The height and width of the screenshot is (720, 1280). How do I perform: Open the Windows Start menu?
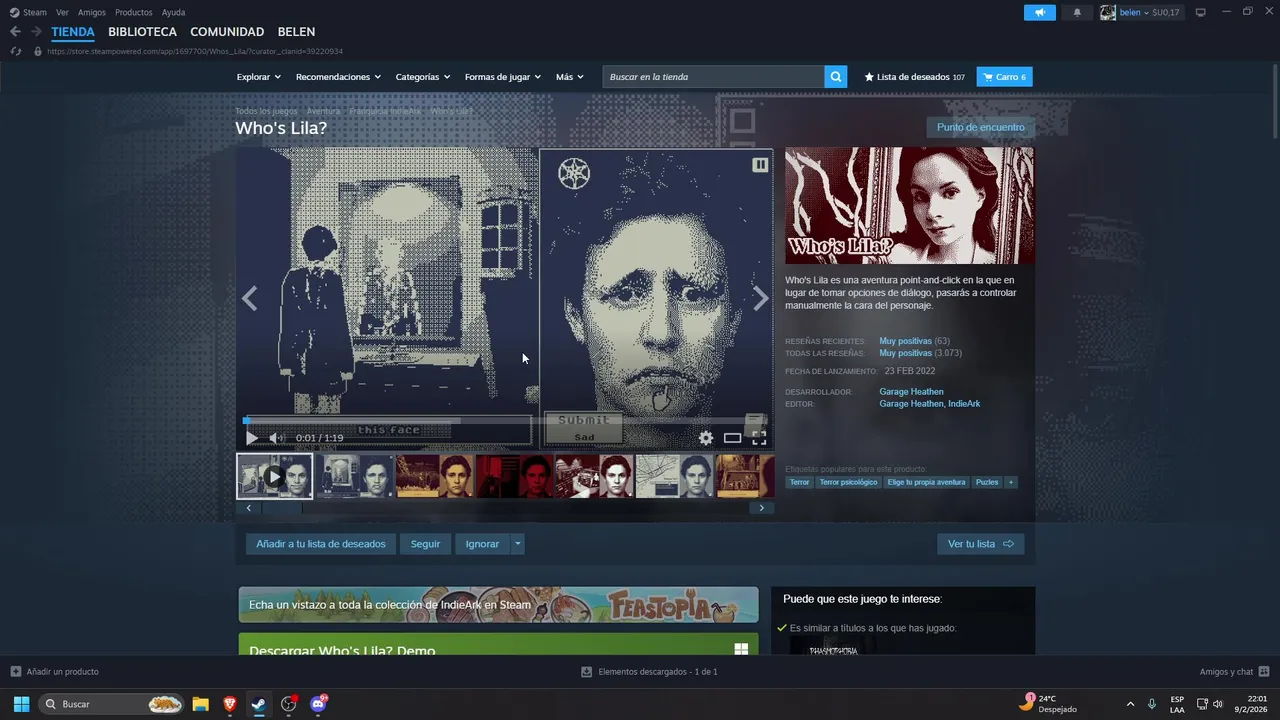[21, 704]
